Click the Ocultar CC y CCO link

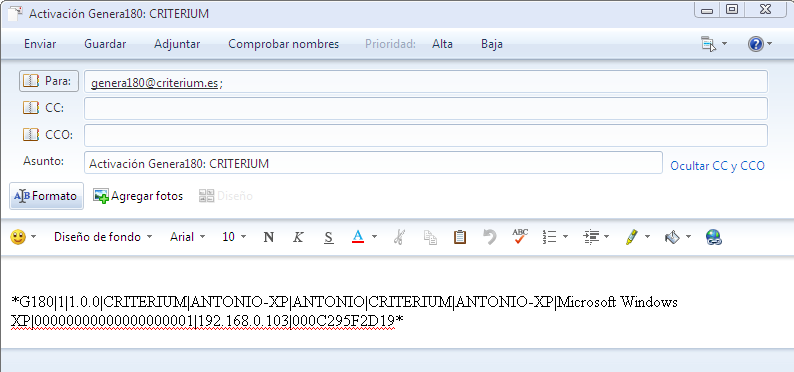click(718, 166)
